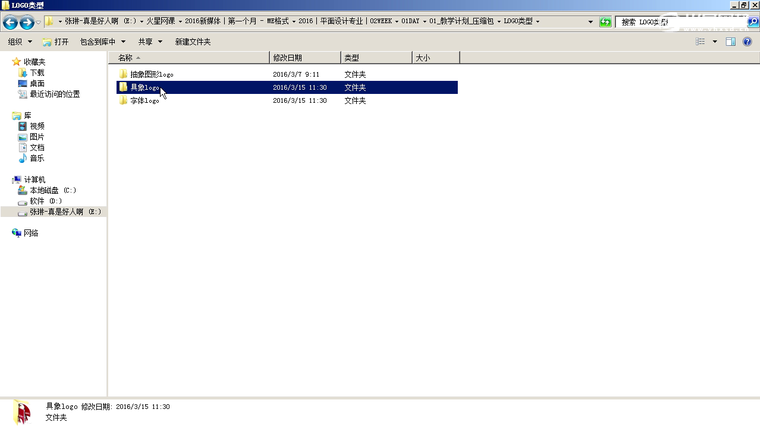Expand the view options dropdown arrow
Image resolution: width=760 pixels, height=428 pixels.
(x=714, y=42)
